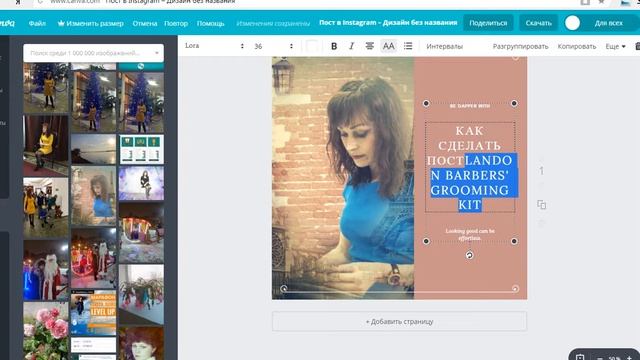Expand the search field dropdown arrow
The height and width of the screenshot is (360, 640).
[157, 53]
